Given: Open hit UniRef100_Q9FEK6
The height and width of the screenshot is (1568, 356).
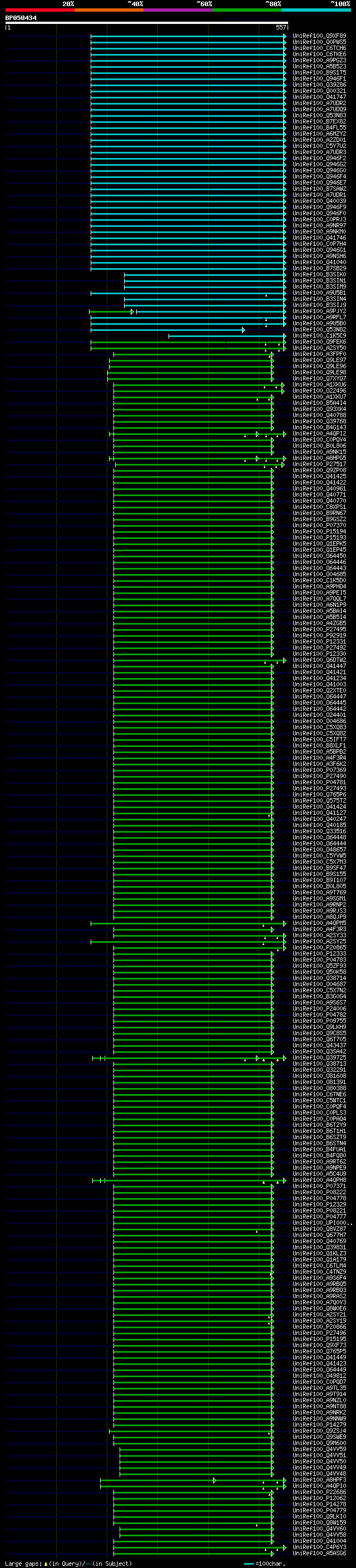Looking at the screenshot, I should point(319,342).
